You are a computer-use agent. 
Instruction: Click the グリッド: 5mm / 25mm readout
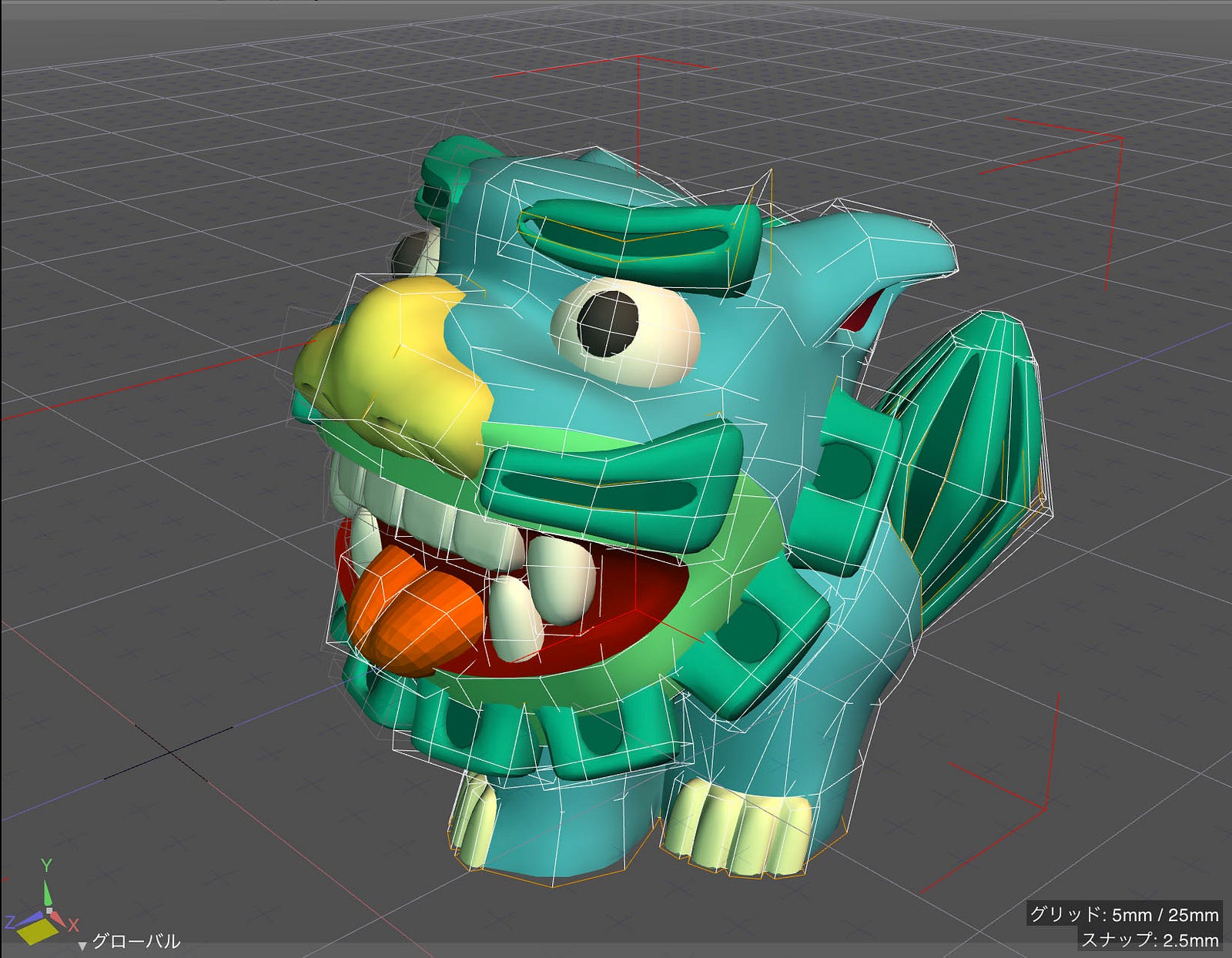tap(1124, 914)
